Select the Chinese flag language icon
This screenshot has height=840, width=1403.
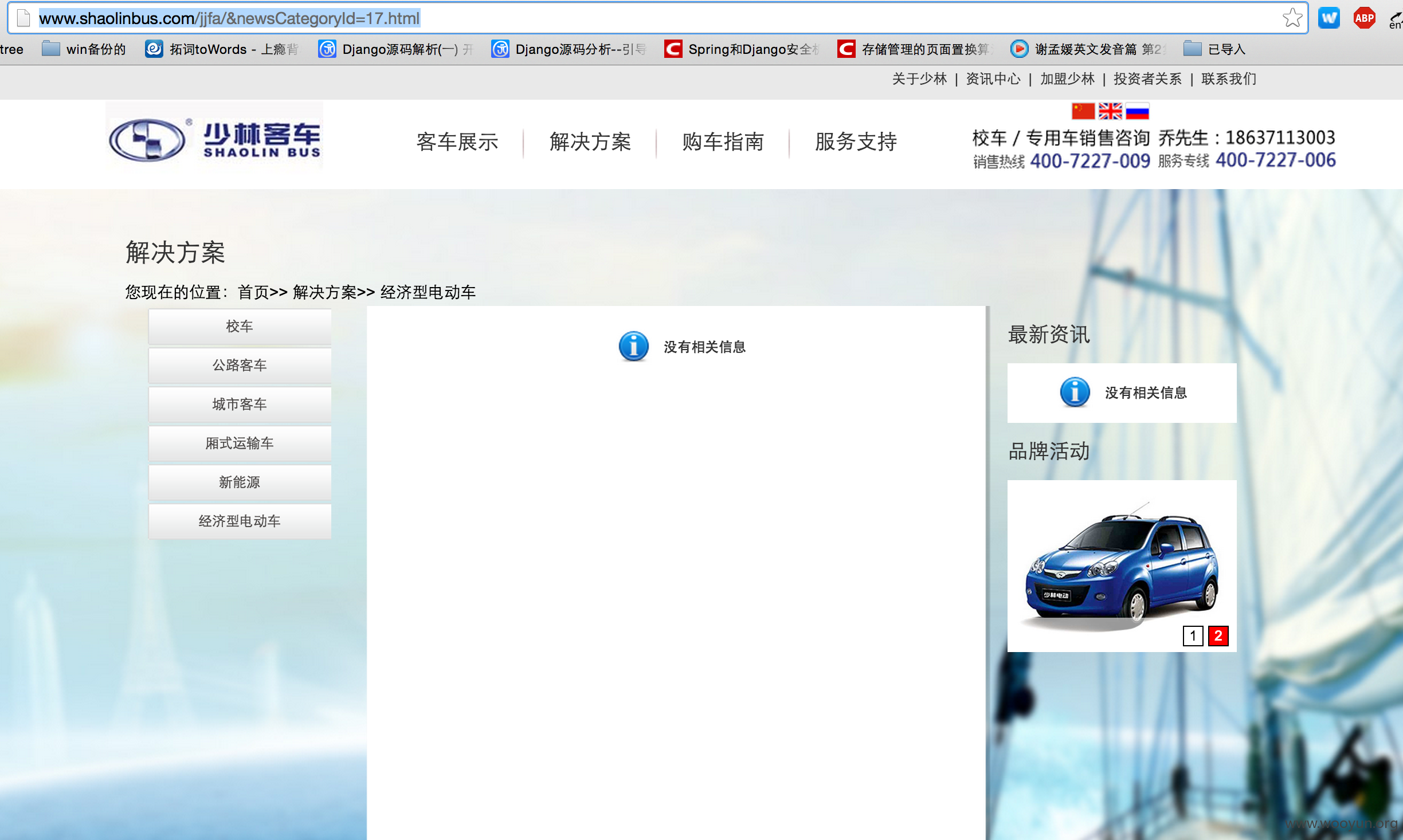point(1083,111)
